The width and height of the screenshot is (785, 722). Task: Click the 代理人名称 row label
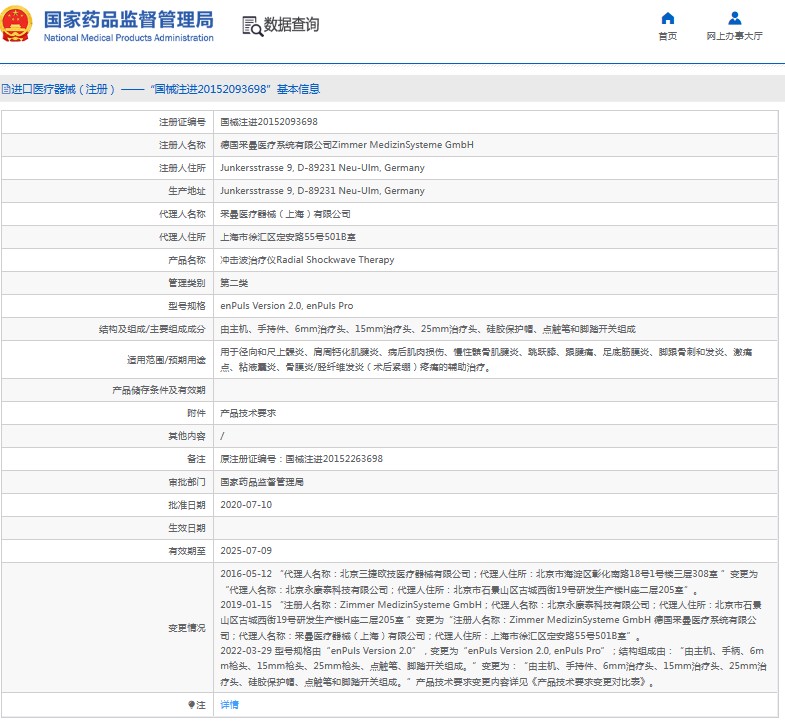(182, 214)
